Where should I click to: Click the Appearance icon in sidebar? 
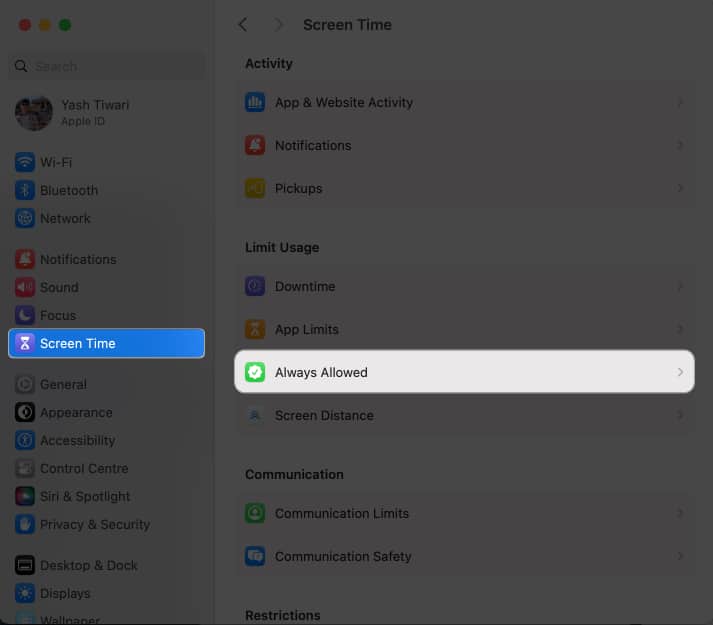25,413
